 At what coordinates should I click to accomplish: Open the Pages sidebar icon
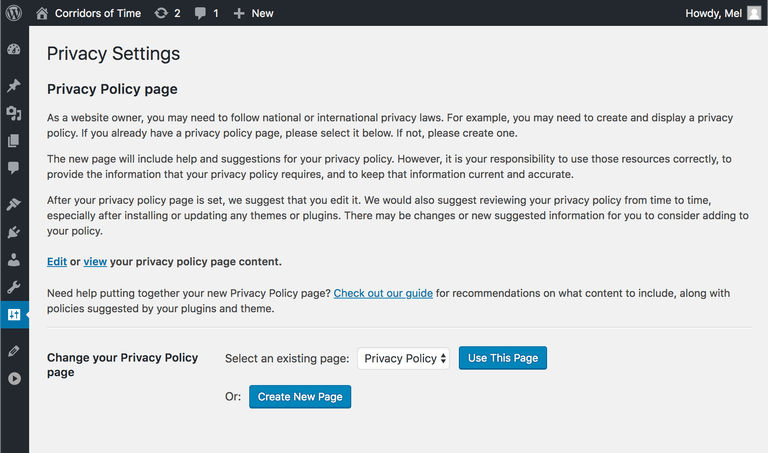[14, 141]
